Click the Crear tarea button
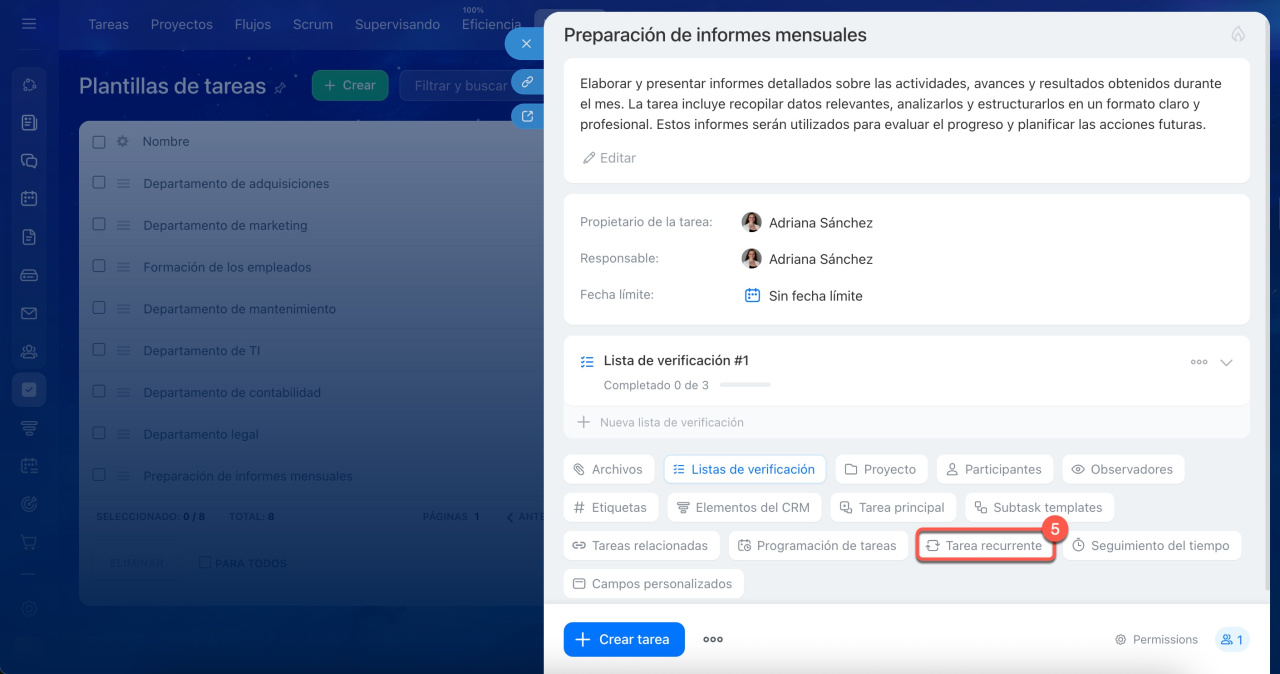Viewport: 1280px width, 674px height. point(624,639)
